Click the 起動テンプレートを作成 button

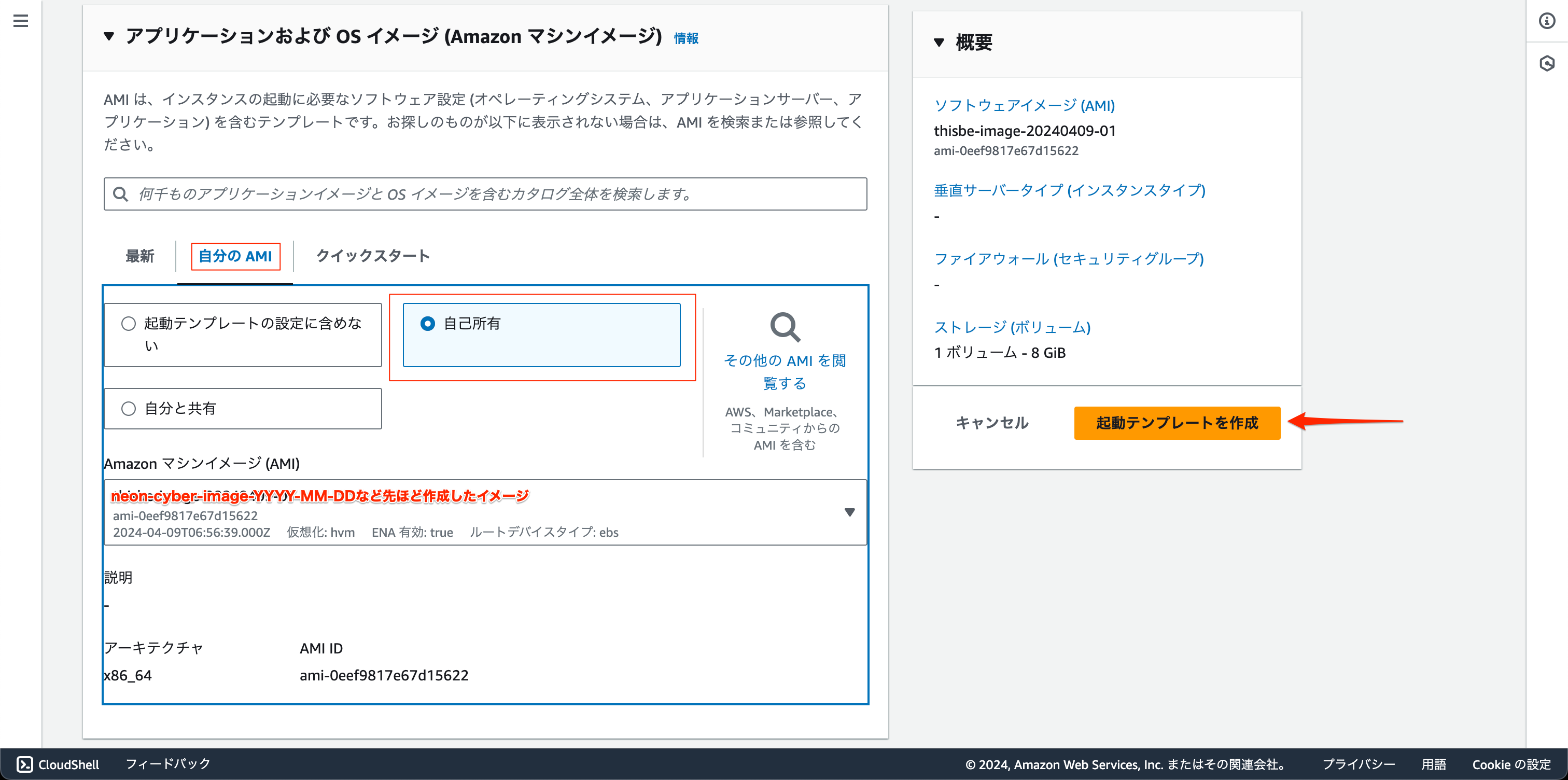pos(1177,423)
